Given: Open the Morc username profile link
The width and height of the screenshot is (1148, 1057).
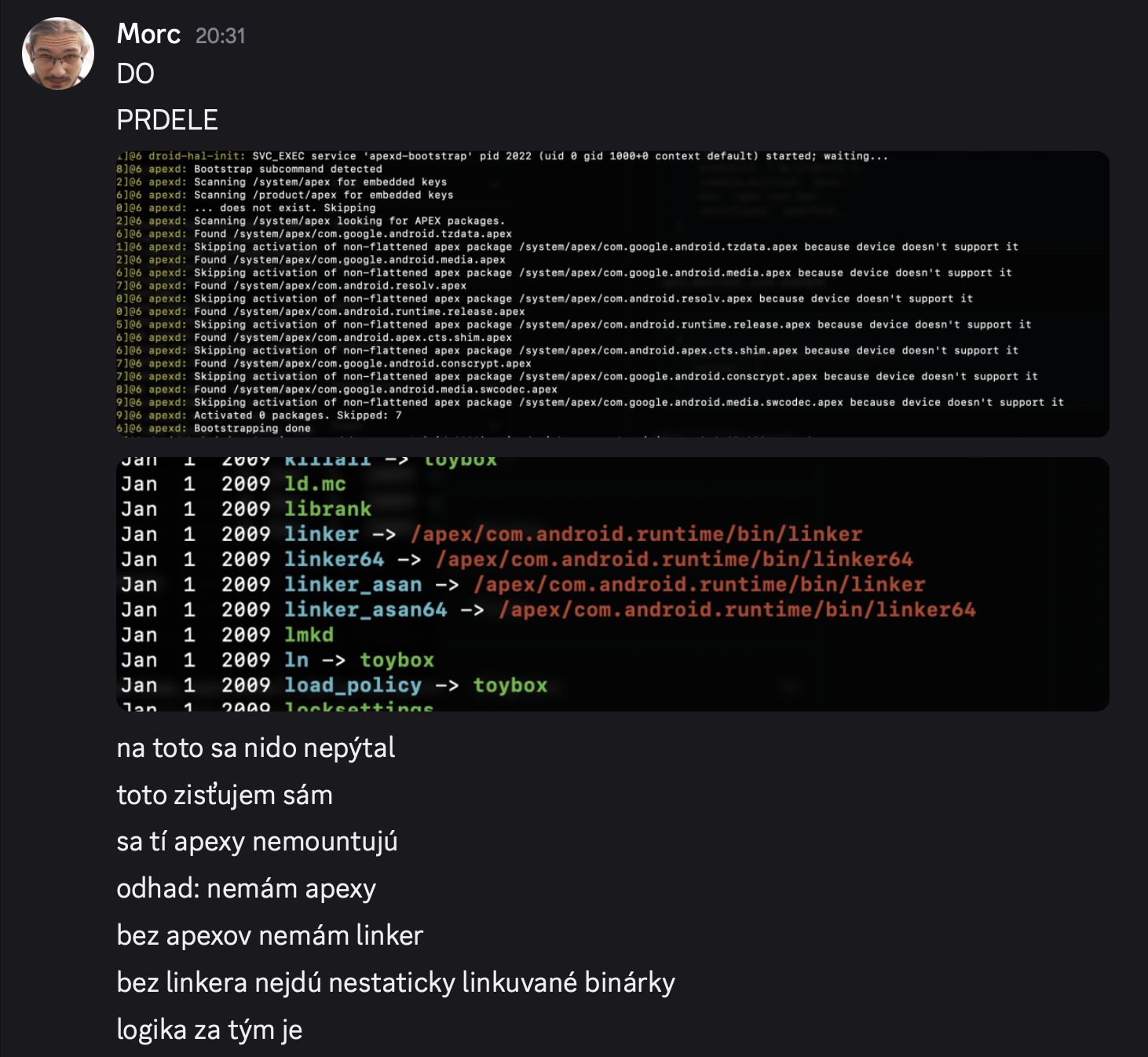Looking at the screenshot, I should (148, 34).
